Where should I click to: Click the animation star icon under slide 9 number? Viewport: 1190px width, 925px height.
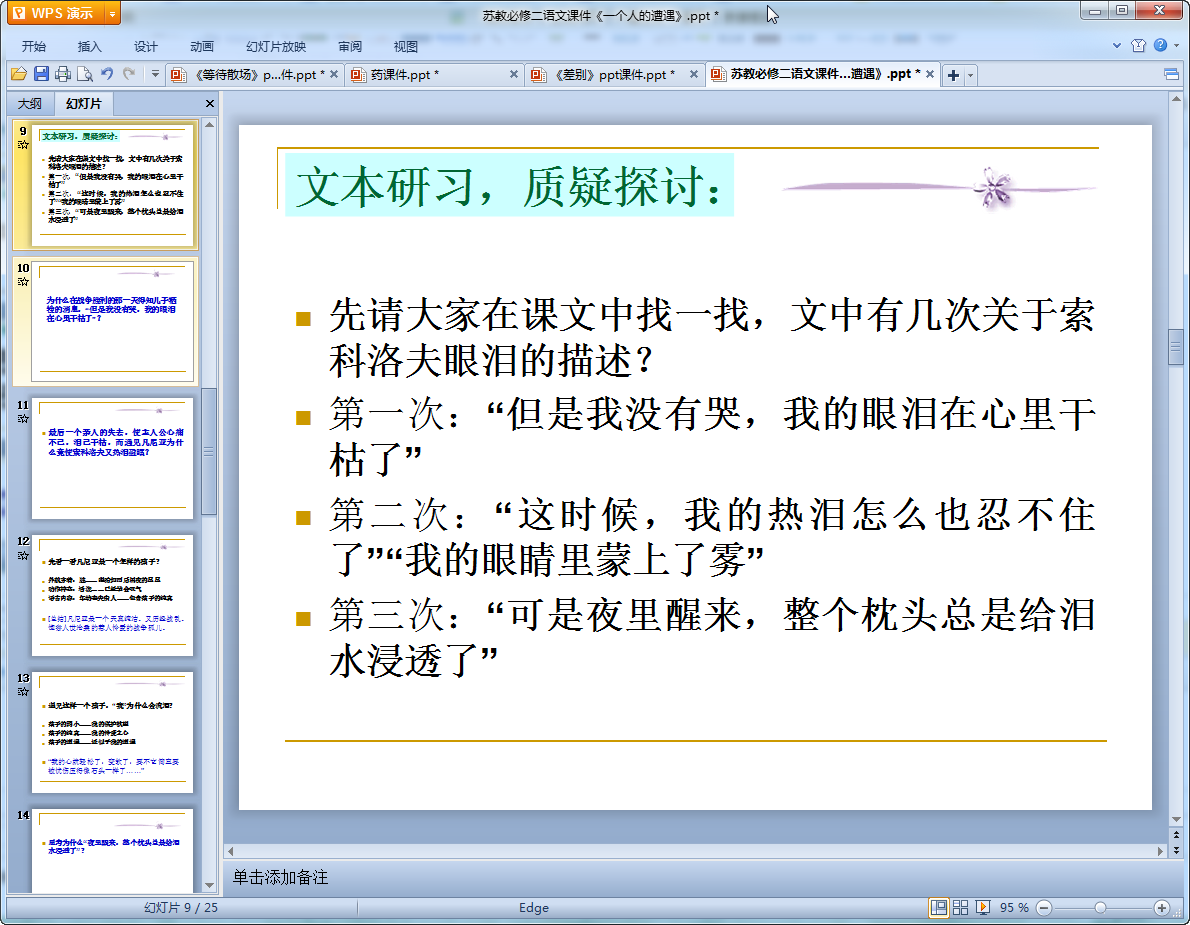tap(23, 144)
